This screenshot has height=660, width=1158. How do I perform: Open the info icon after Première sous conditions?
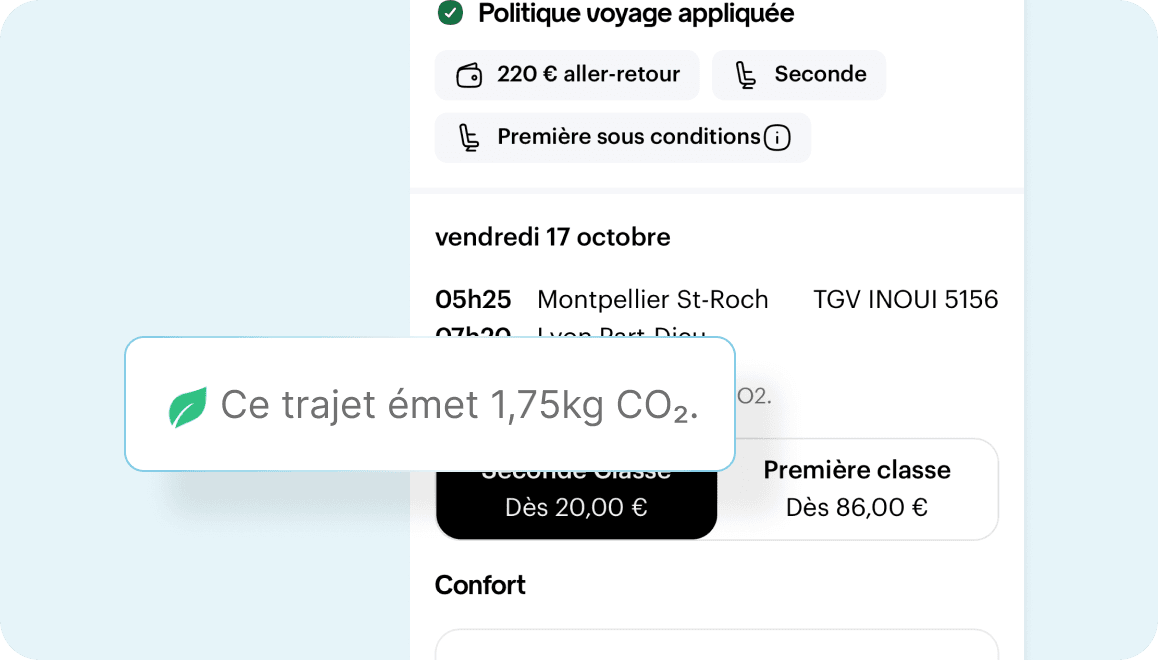point(777,138)
